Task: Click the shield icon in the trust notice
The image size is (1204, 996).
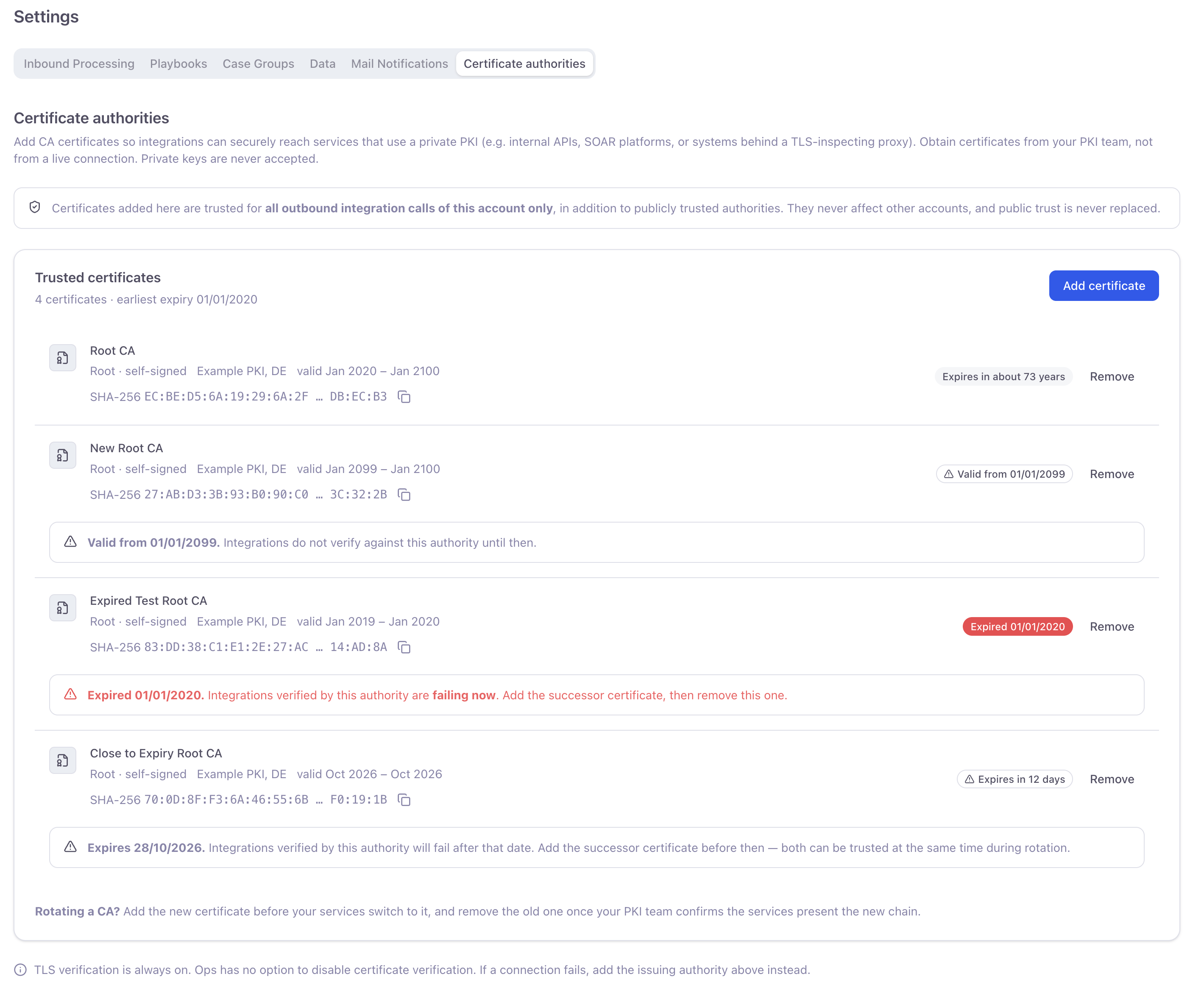Action: (x=35, y=207)
